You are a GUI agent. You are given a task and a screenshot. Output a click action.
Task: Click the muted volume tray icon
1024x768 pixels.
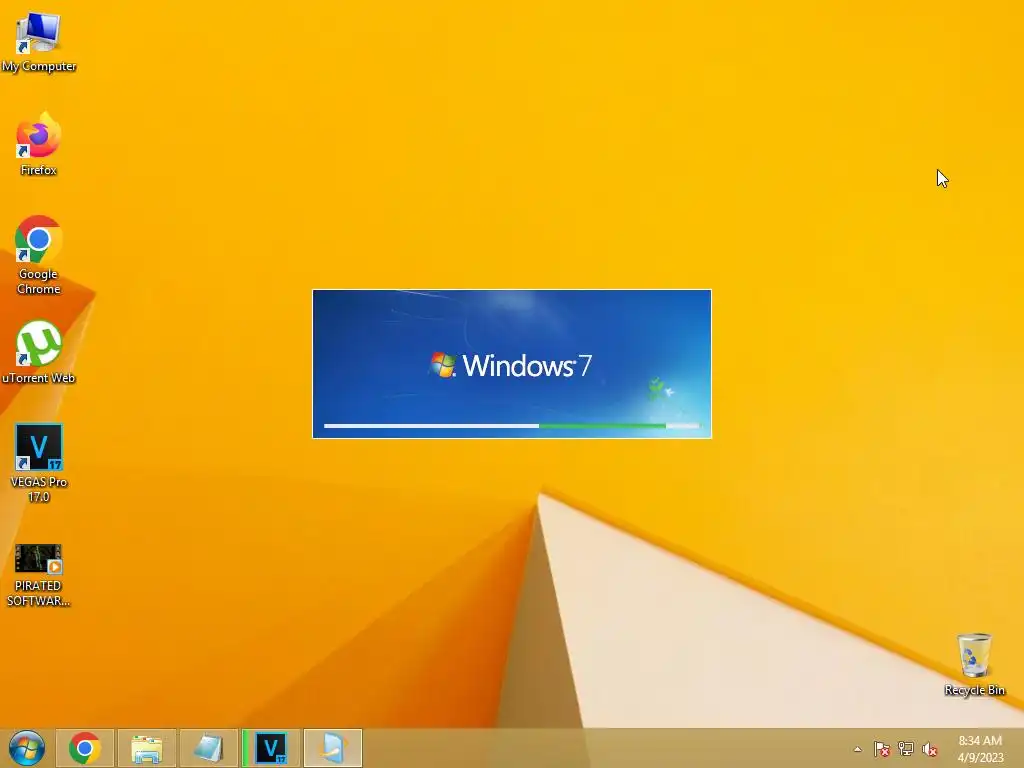pyautogui.click(x=930, y=749)
